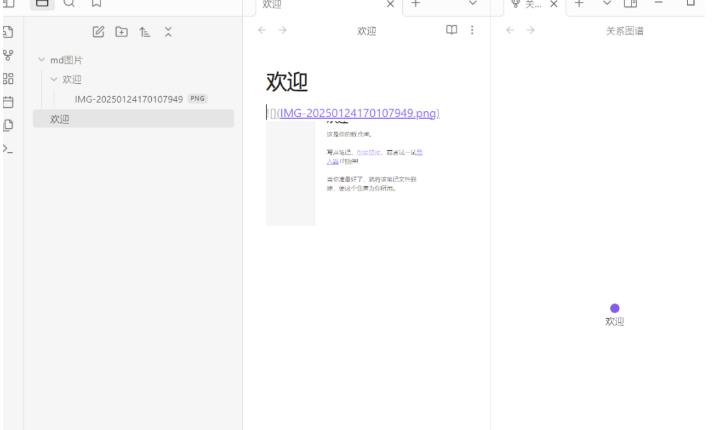The height and width of the screenshot is (430, 721).
Task: Close the graph view tab
Action: point(554,4)
